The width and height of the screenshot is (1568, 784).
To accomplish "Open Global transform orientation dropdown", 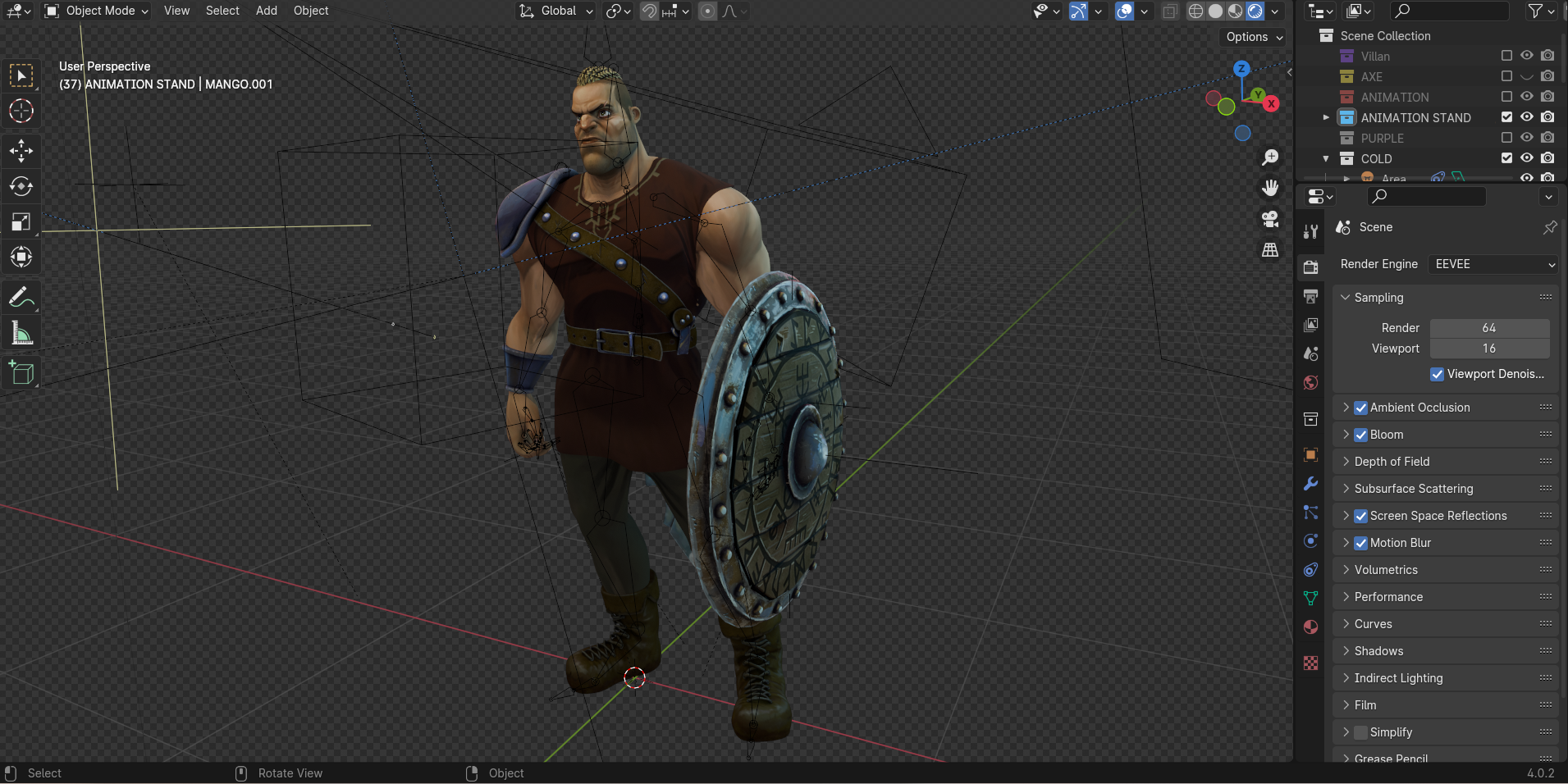I will (x=556, y=11).
